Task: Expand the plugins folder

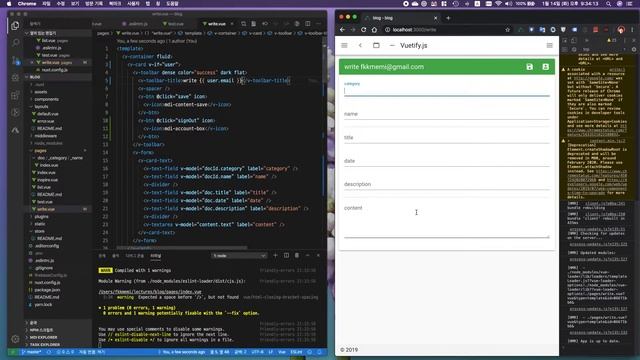Action: [x=41, y=216]
